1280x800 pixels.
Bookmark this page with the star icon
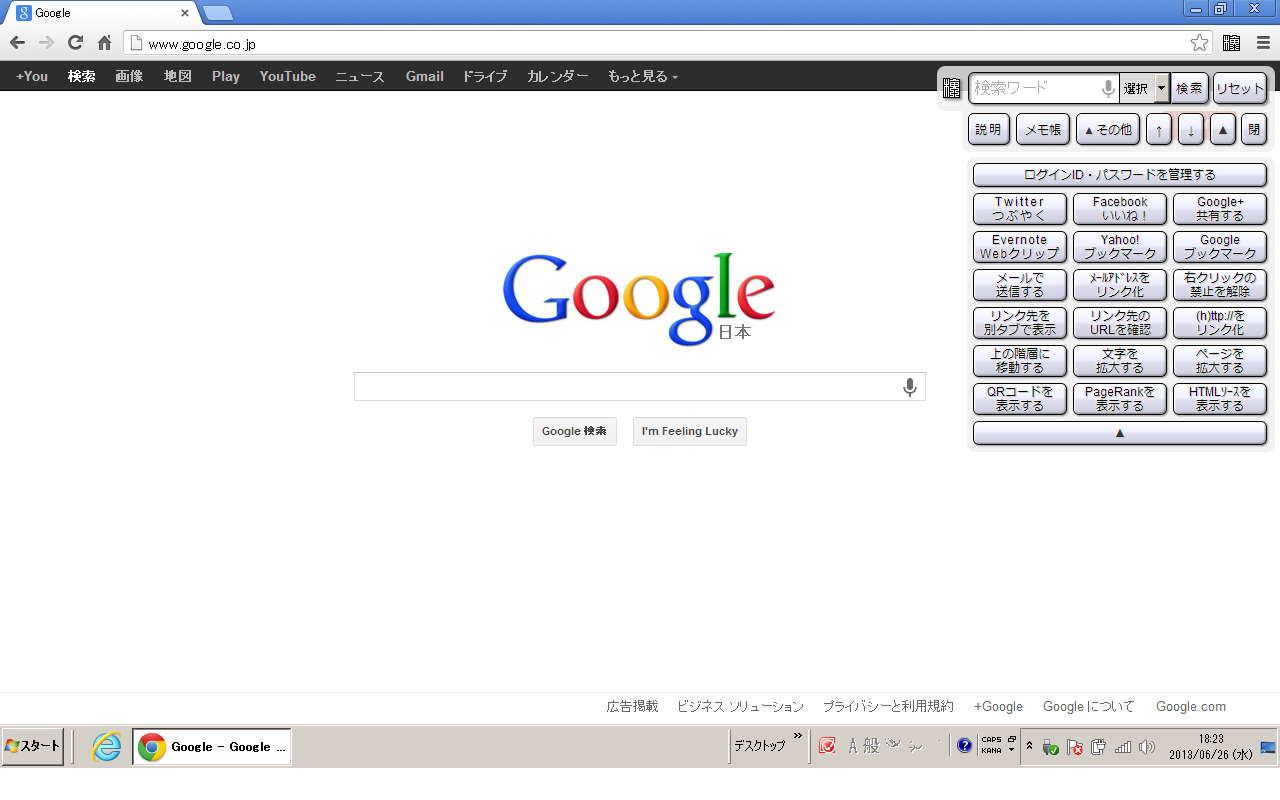(x=1199, y=43)
